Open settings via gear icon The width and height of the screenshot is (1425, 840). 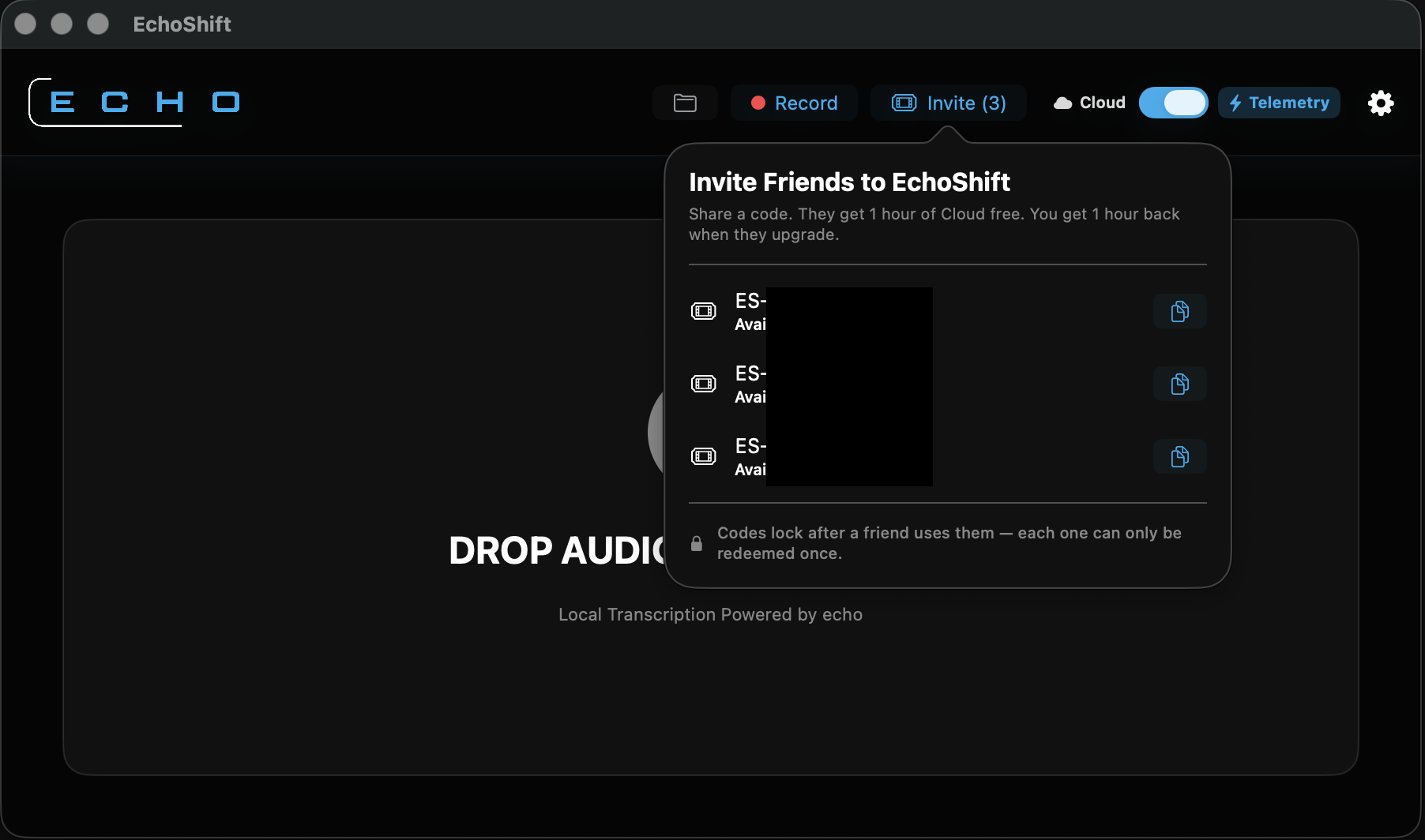(1381, 103)
